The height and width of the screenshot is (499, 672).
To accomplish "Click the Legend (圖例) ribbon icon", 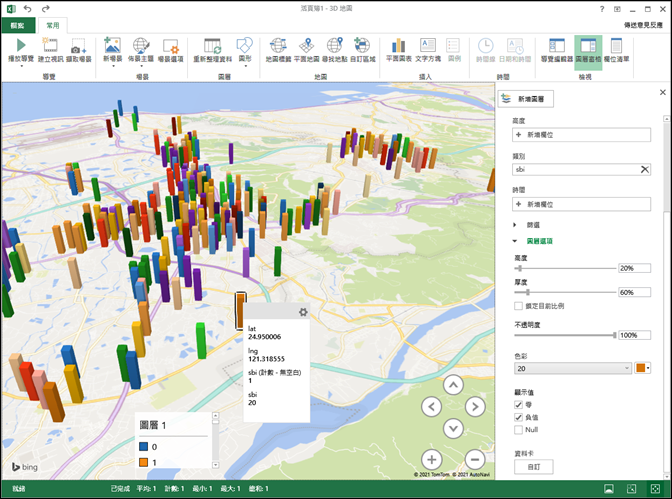I will pos(453,45).
